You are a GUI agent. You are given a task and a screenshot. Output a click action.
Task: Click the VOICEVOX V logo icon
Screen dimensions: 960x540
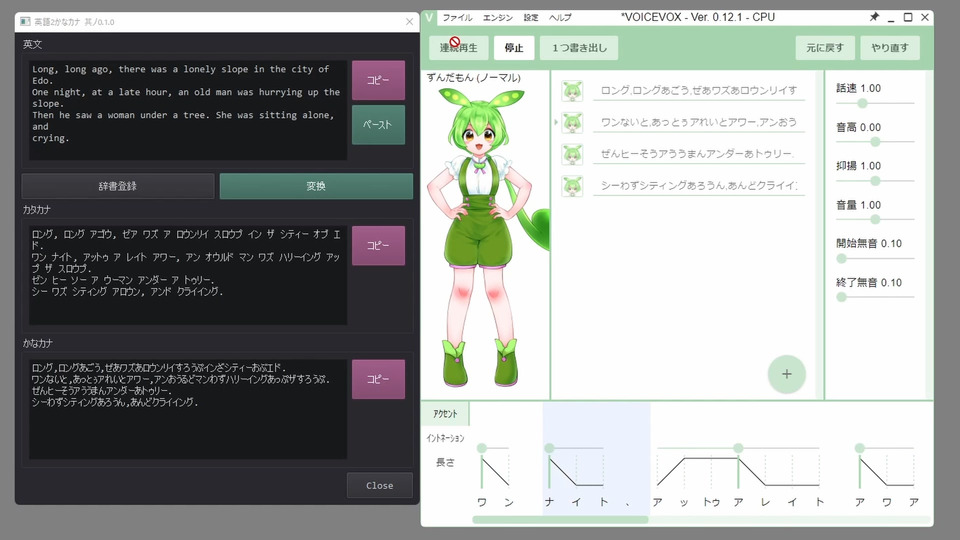point(429,17)
